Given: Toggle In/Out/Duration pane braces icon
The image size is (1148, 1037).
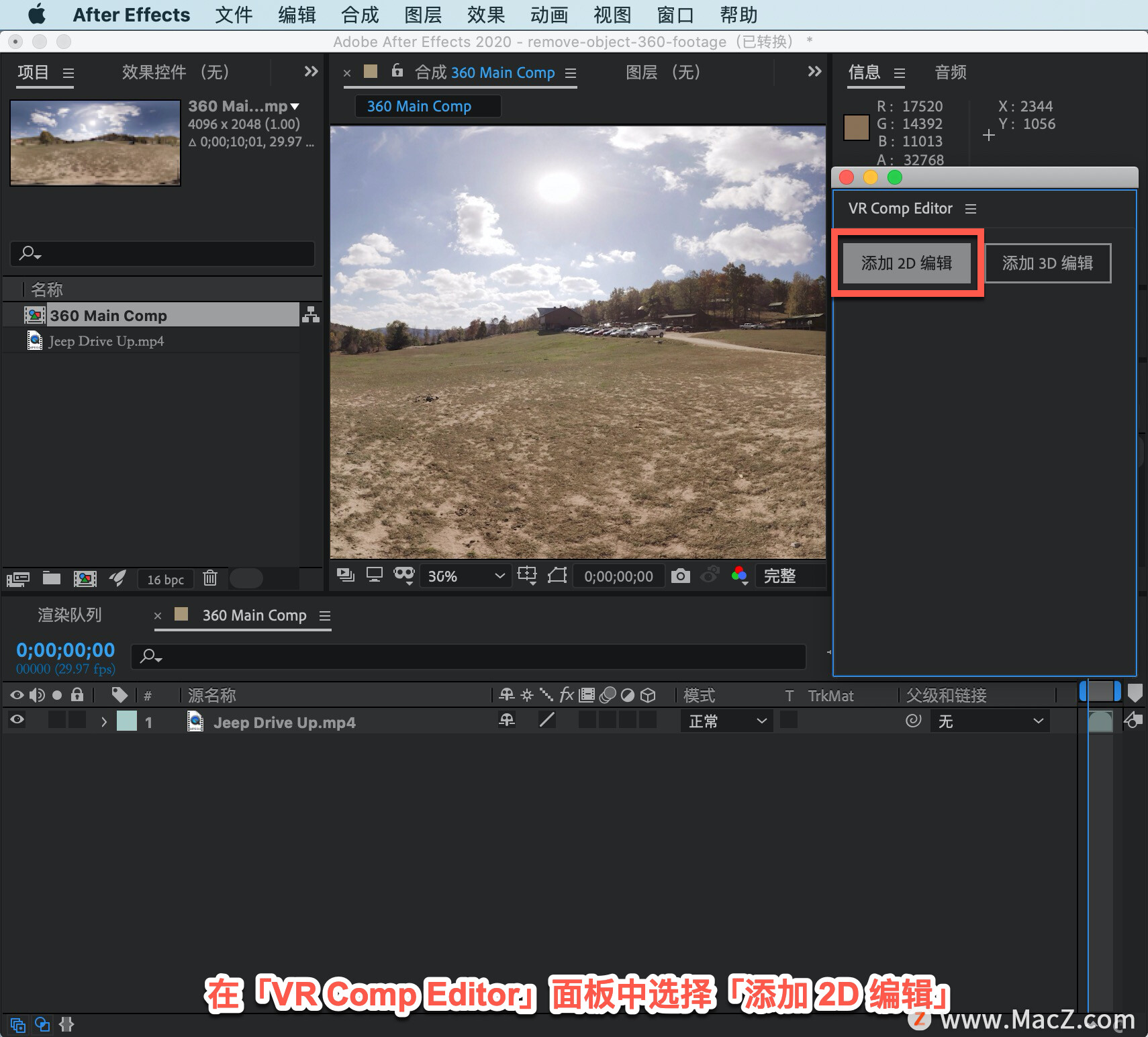Looking at the screenshot, I should [x=66, y=1024].
